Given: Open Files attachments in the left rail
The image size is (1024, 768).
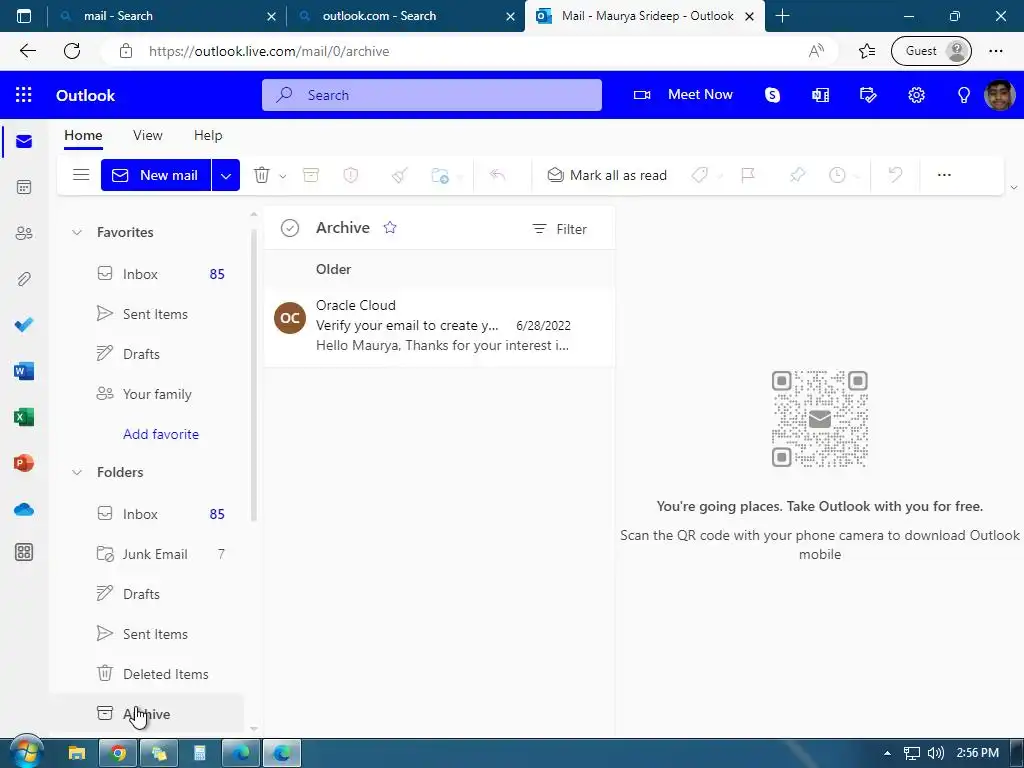Looking at the screenshot, I should click(24, 280).
